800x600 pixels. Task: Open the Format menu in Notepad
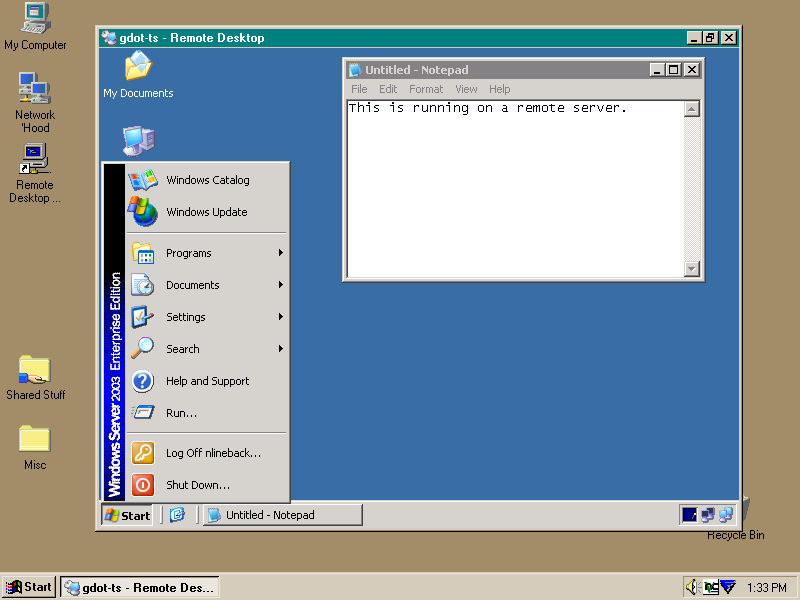click(x=426, y=89)
